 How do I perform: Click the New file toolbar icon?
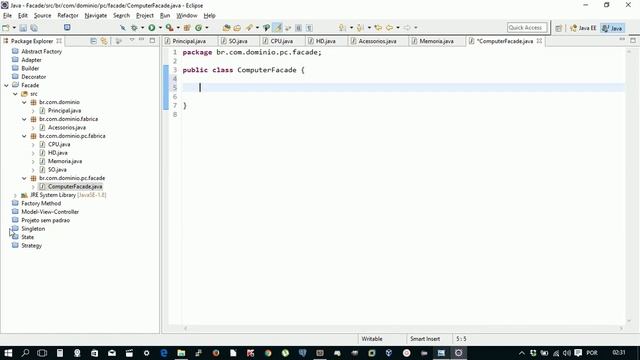pyautogui.click(x=6, y=28)
